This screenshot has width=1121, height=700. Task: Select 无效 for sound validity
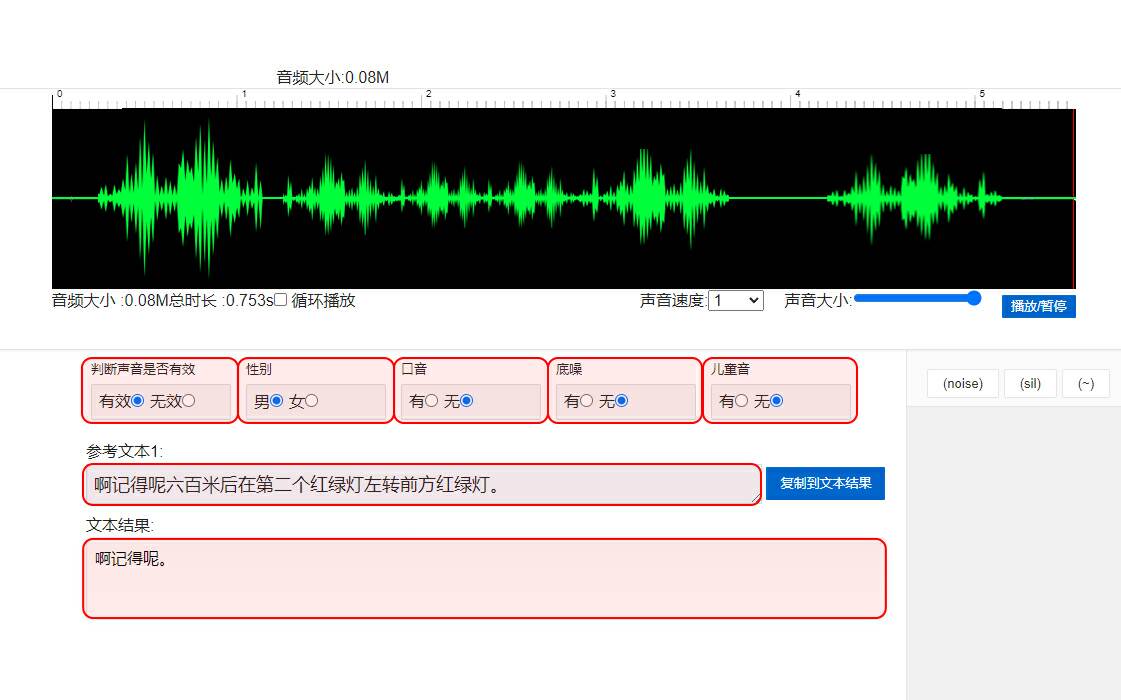[189, 401]
